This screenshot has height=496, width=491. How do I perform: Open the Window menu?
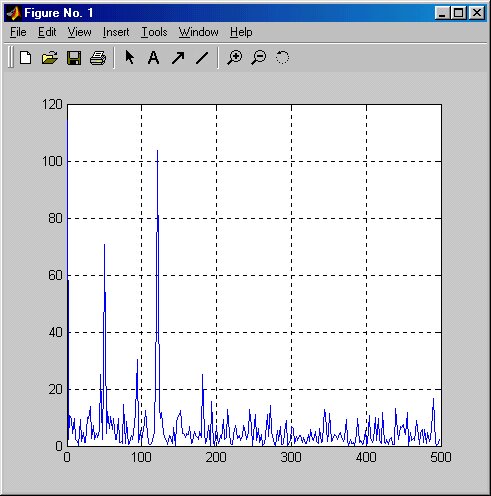198,32
